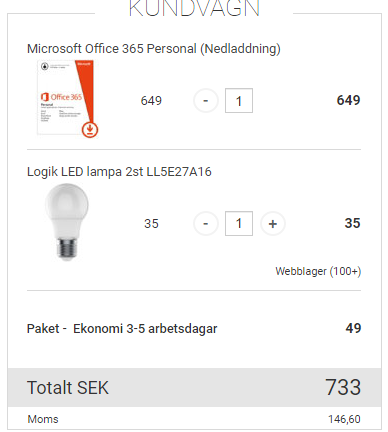The image size is (388, 432).
Task: Open the Microsoft Office 365 Personal product link
Action: point(154,49)
